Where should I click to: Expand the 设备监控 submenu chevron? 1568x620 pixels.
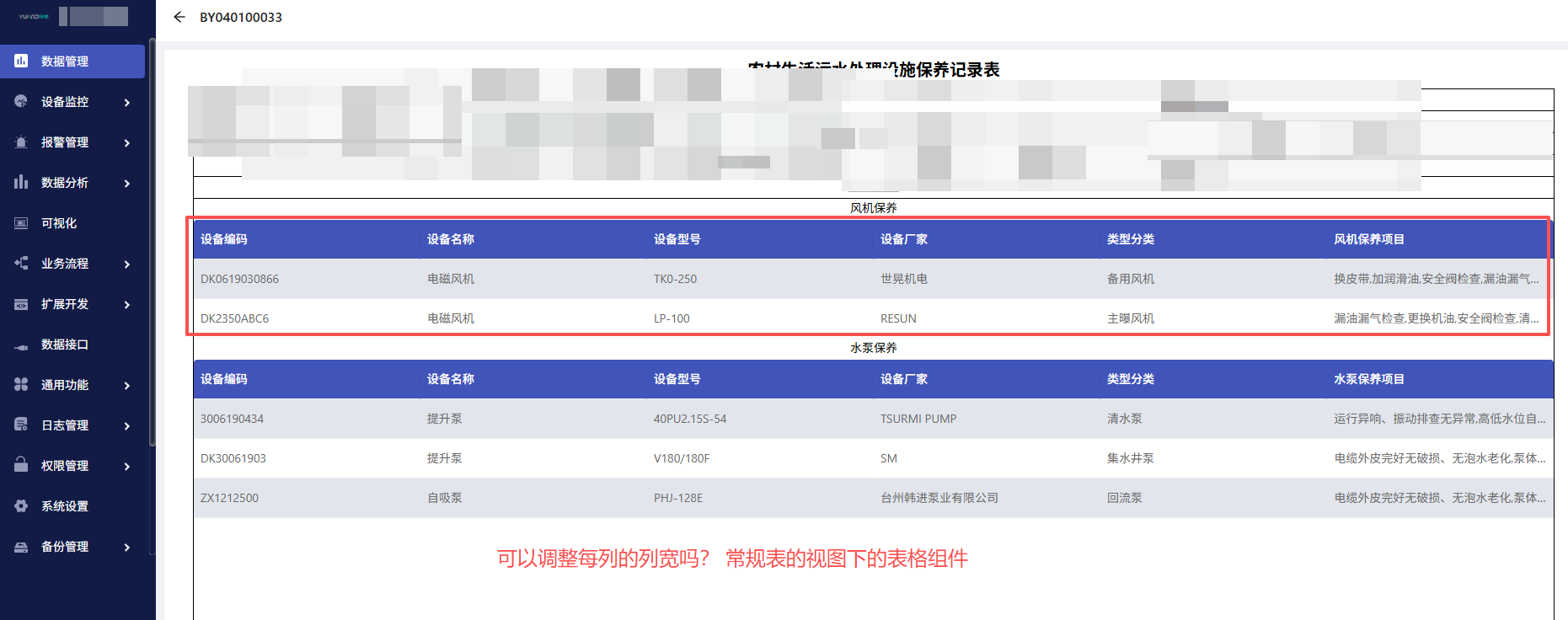tap(127, 102)
